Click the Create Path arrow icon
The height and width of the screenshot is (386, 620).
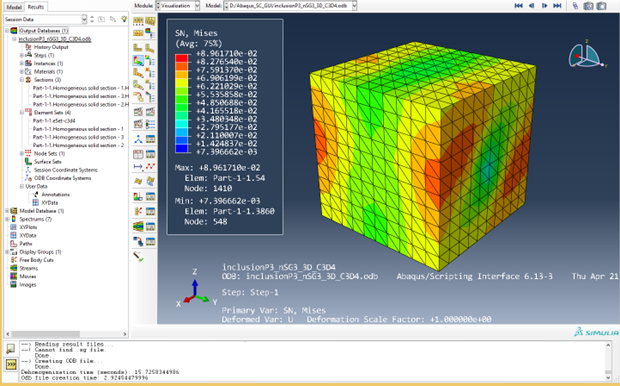click(138, 167)
